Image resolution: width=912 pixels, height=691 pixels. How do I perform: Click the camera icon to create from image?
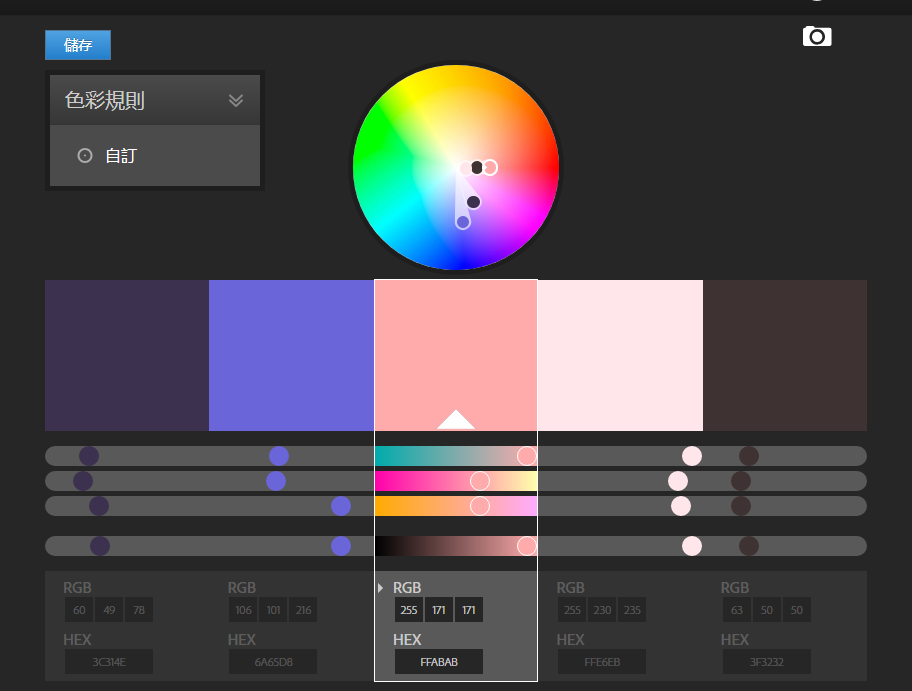[x=817, y=37]
